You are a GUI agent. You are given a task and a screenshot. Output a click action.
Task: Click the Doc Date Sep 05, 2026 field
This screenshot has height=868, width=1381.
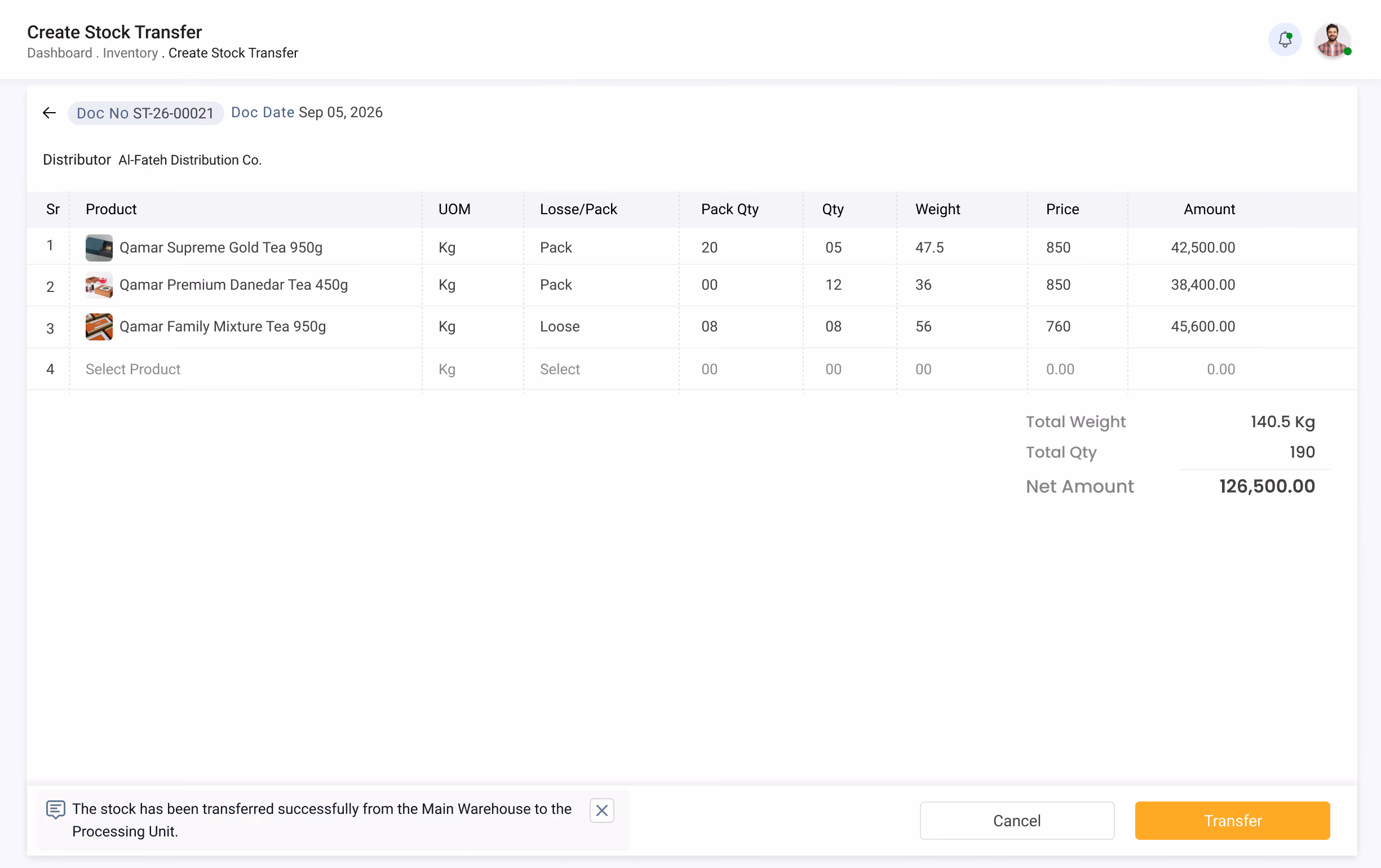[x=307, y=112]
